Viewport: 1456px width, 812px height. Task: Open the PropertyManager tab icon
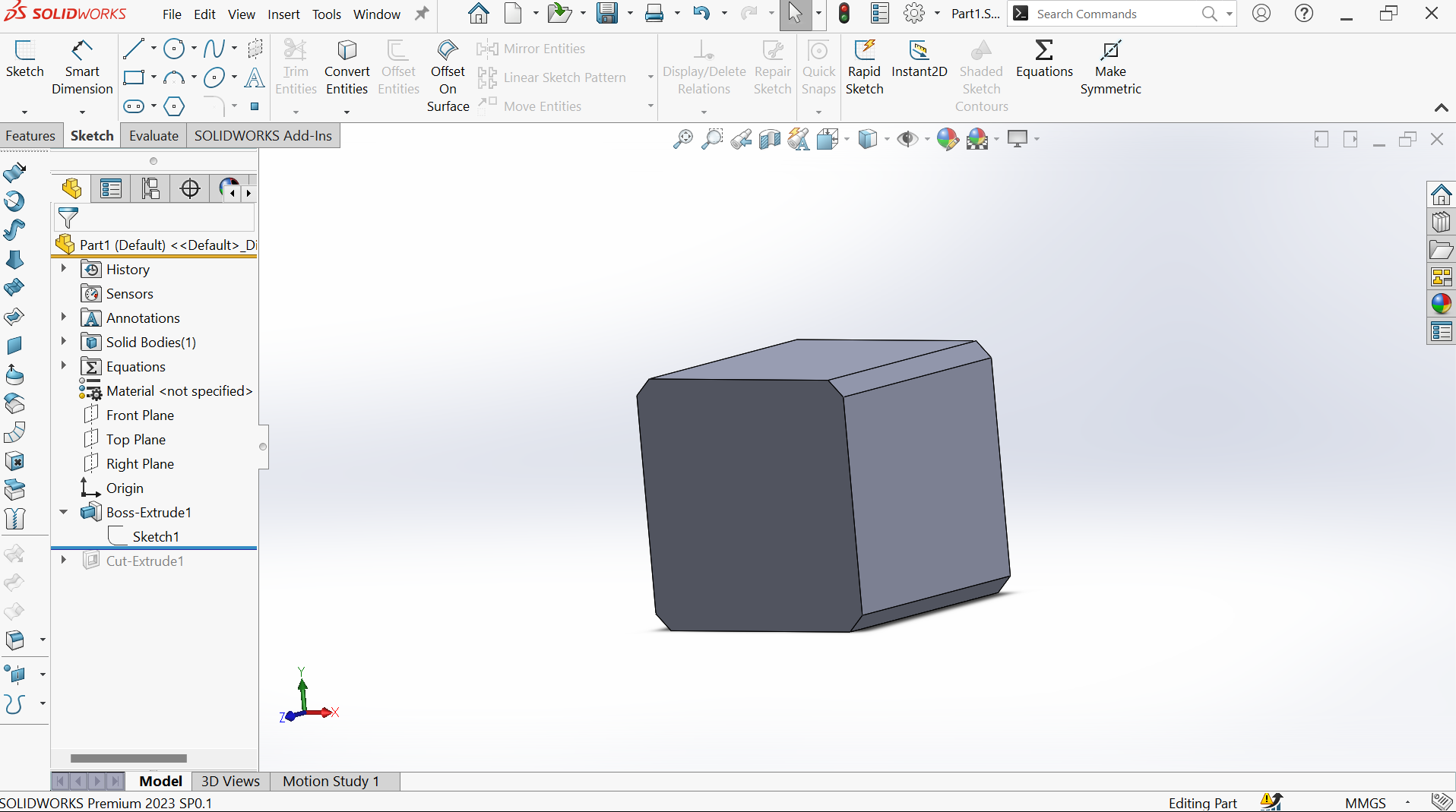(x=111, y=188)
